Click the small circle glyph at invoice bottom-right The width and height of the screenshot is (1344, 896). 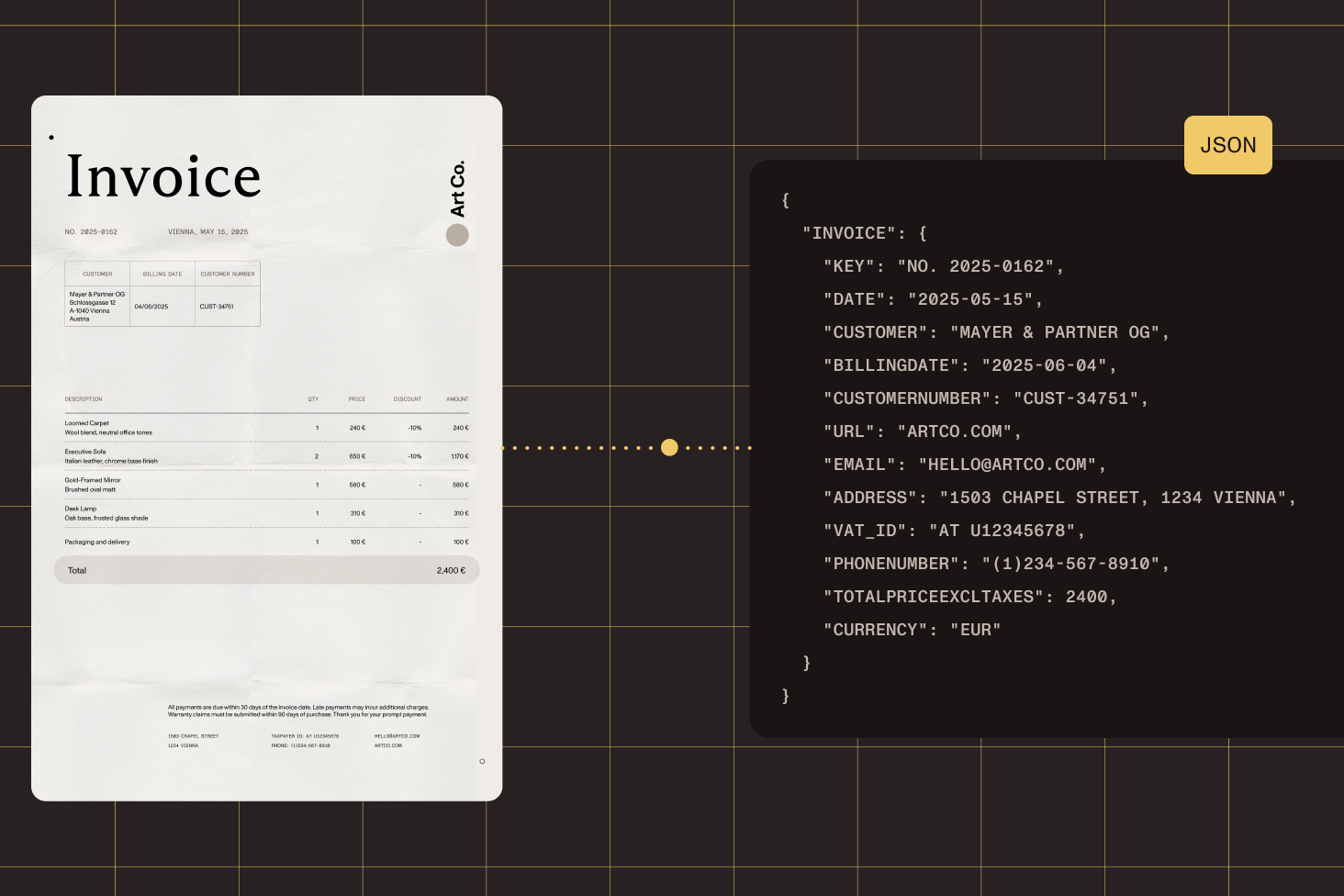[482, 761]
